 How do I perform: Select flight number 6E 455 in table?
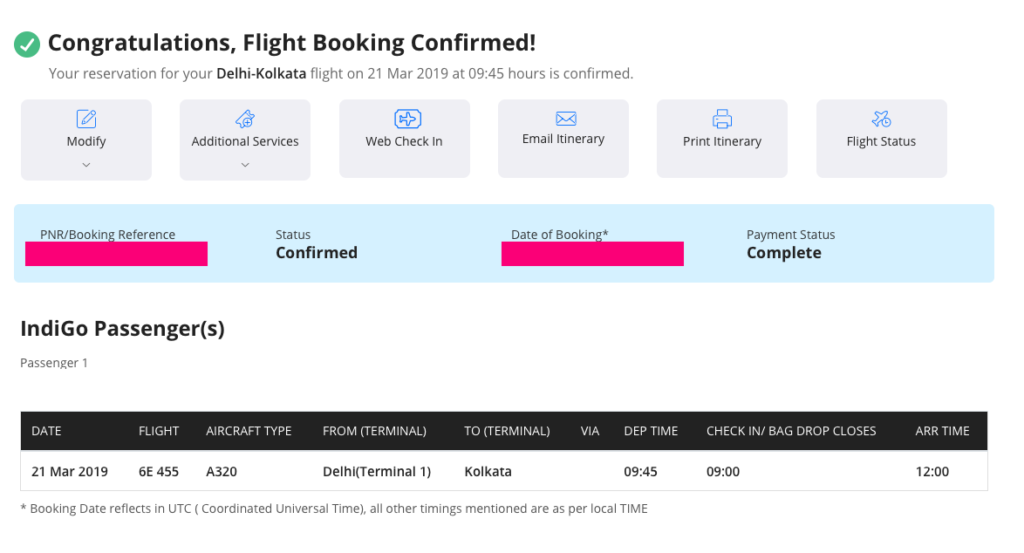coord(159,471)
